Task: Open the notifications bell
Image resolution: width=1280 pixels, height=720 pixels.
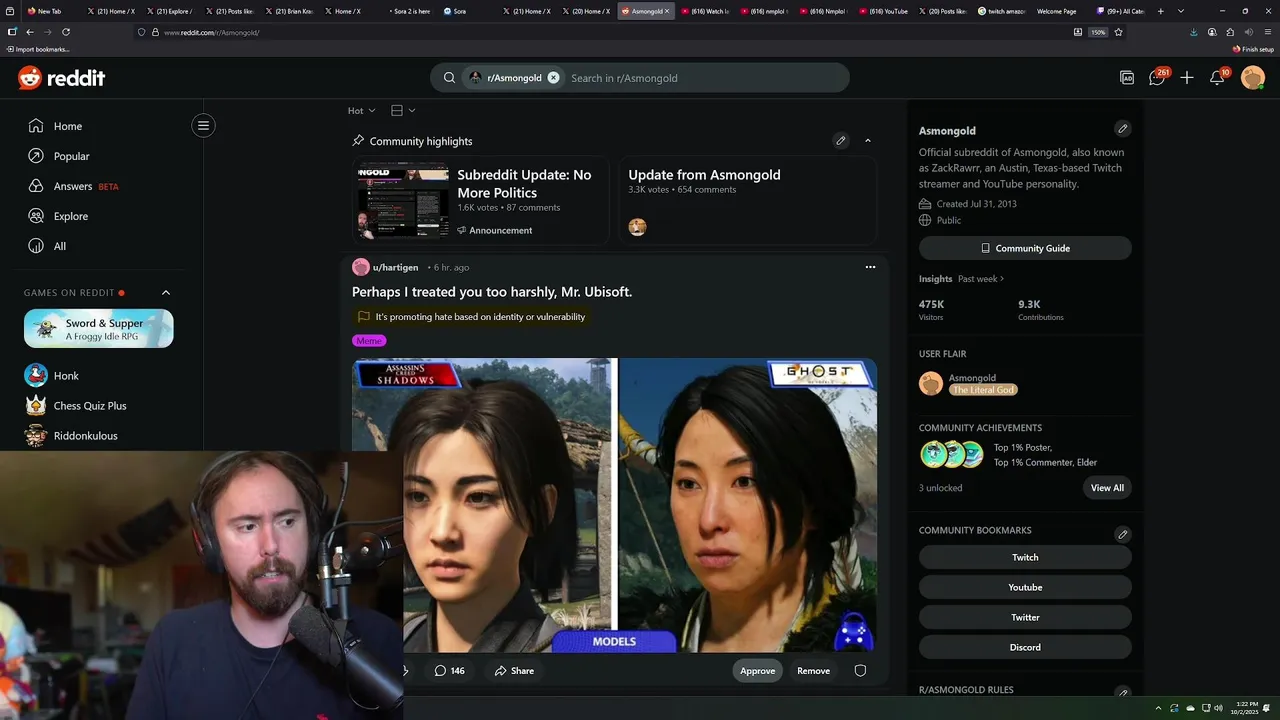Action: point(1217,78)
